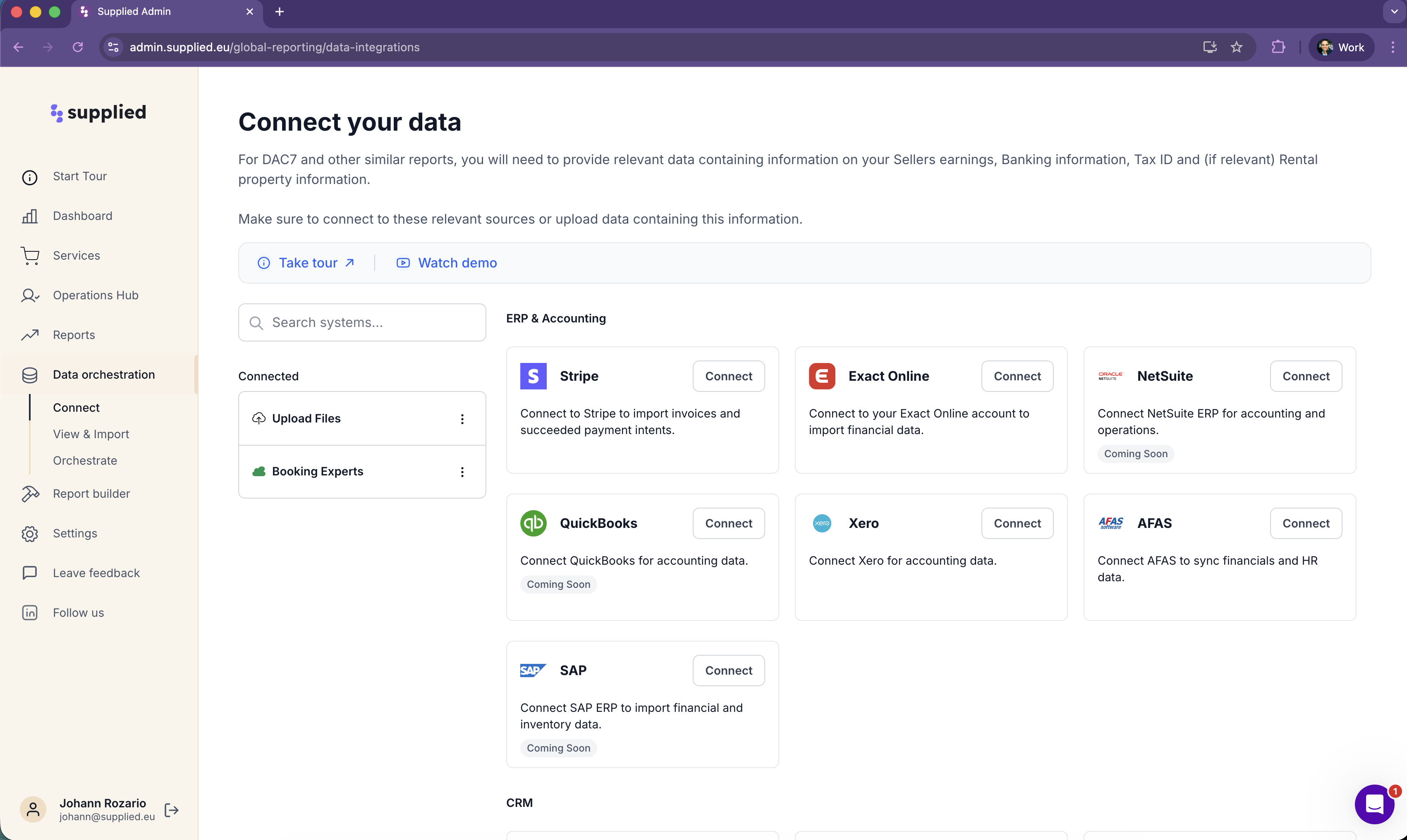Screen dimensions: 1407x840
Task: Open a new browser tab
Action: tap(279, 11)
